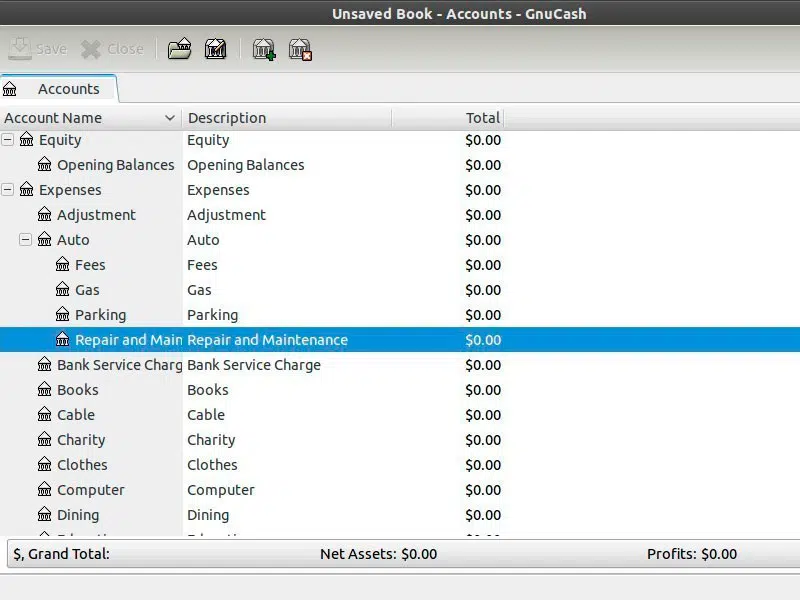Click the New Account toolbar icon
Screen dimensions: 800x600
click(264, 49)
